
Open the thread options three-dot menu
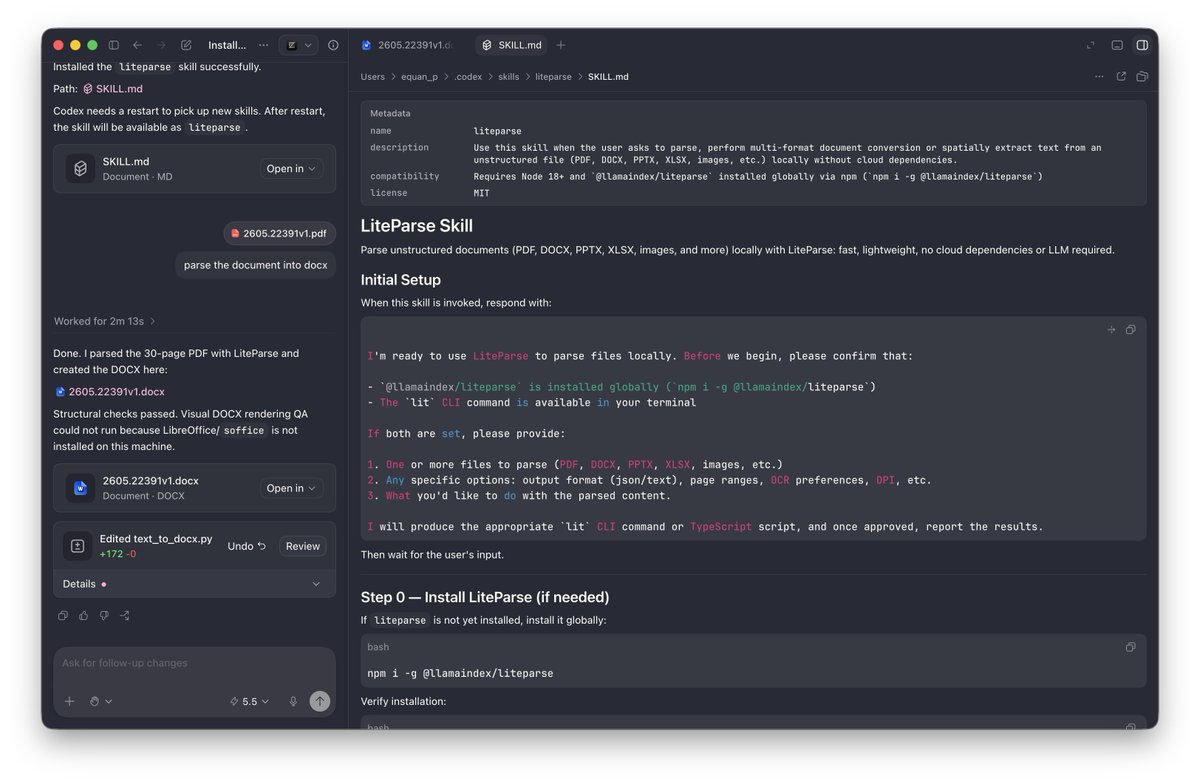tap(264, 45)
